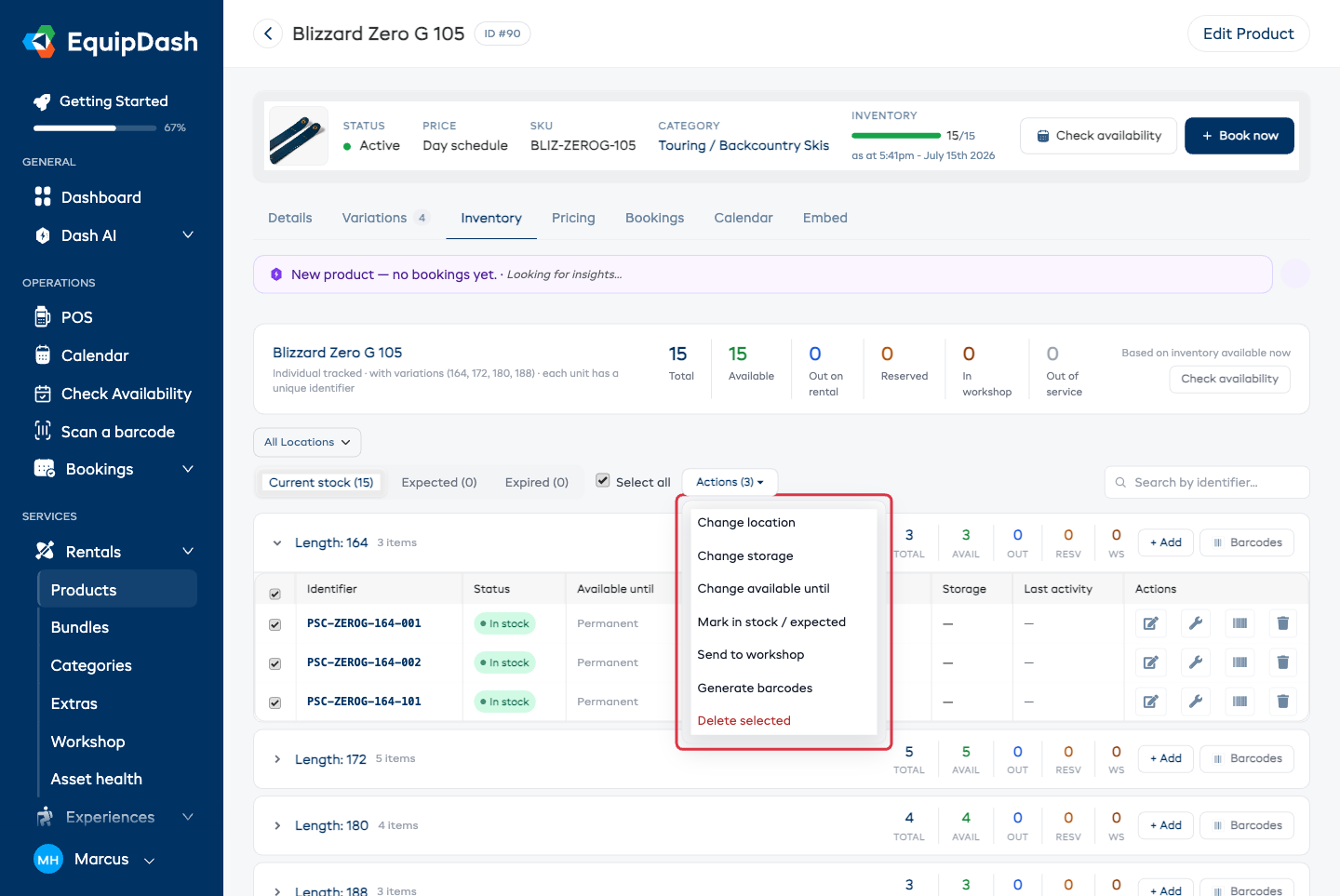
Task: Uncheck row PSC-ZEROG-164-002
Action: (275, 663)
